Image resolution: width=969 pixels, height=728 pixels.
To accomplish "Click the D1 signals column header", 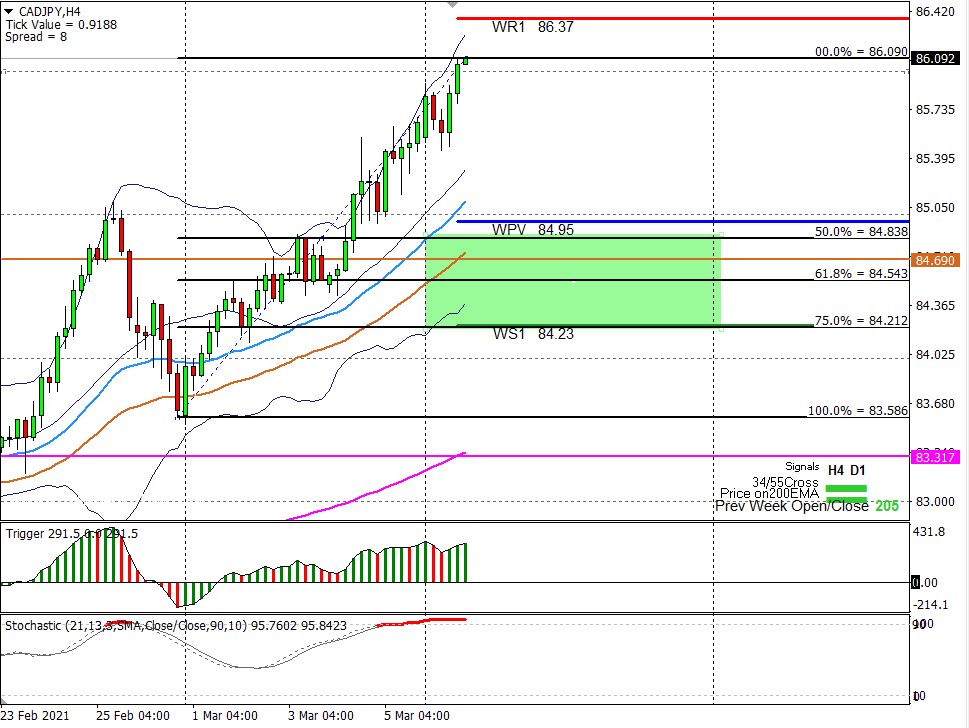I will [858, 468].
